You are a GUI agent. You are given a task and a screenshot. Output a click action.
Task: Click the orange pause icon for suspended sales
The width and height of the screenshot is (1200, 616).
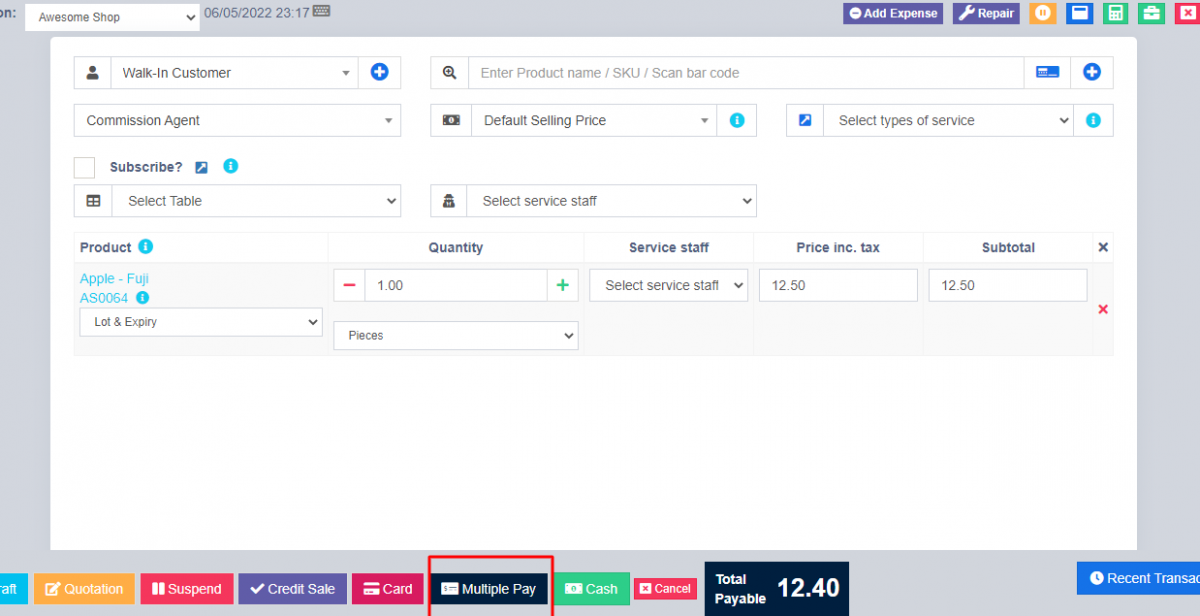1043,13
